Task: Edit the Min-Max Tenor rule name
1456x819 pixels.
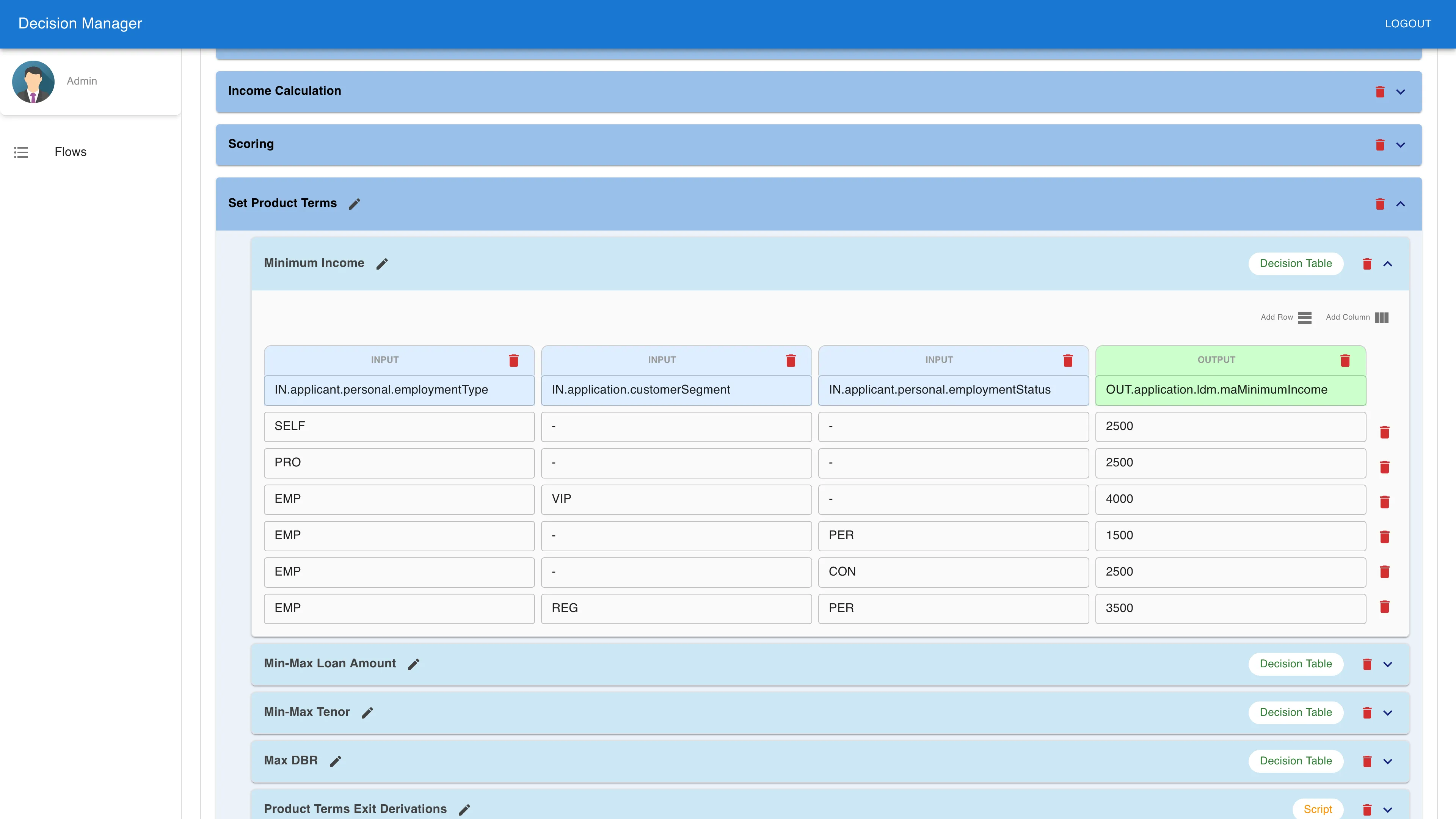Action: [367, 712]
